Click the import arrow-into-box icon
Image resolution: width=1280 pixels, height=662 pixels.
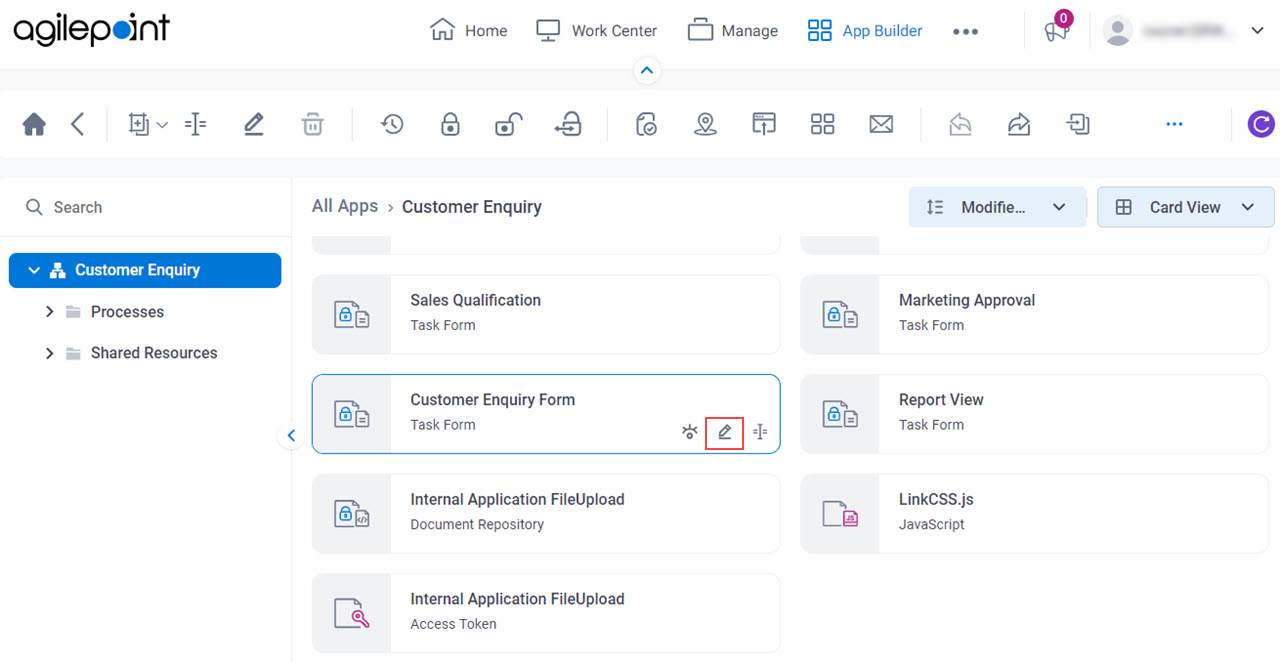(1078, 124)
